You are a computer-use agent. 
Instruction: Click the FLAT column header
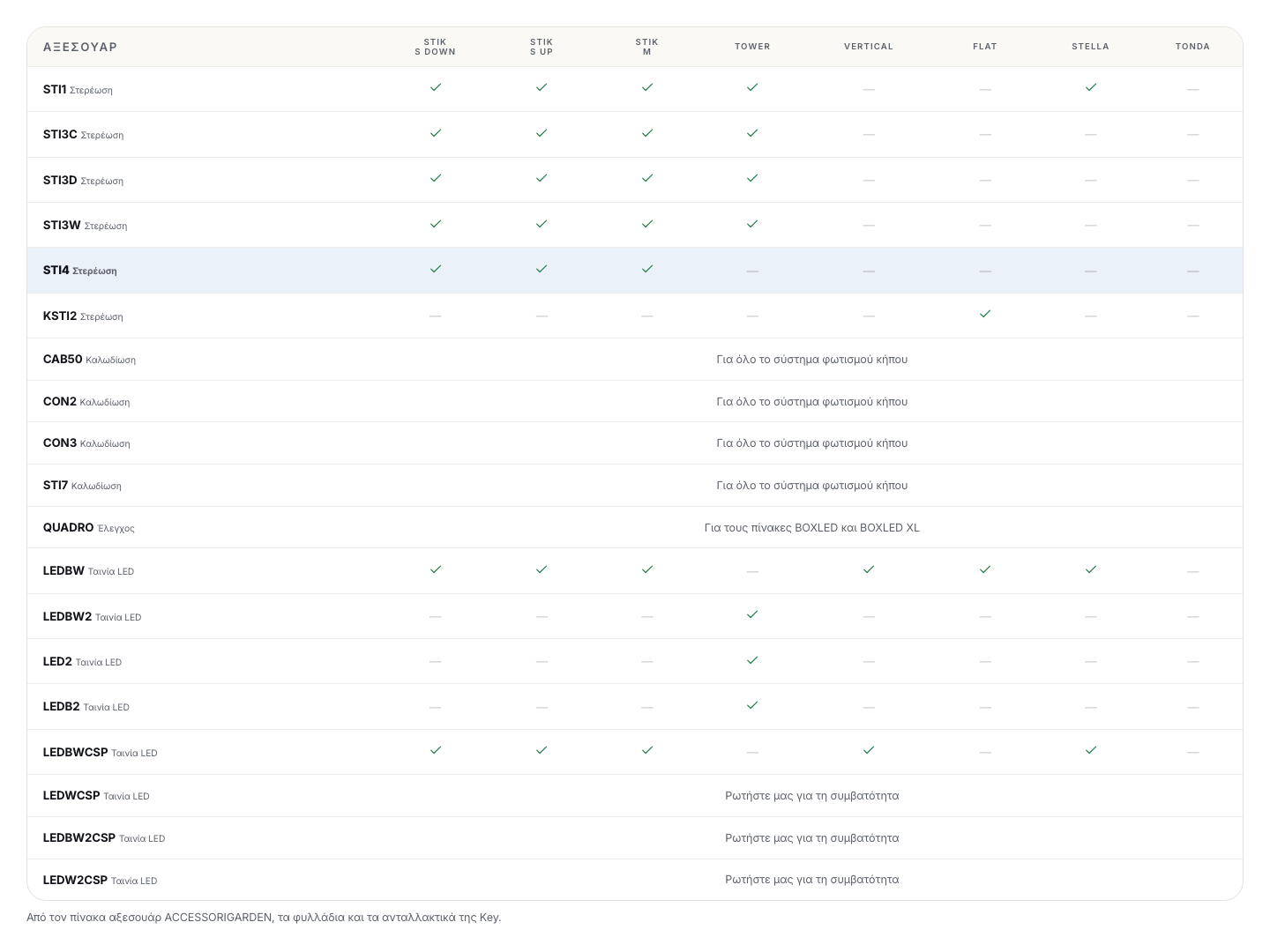(985, 47)
